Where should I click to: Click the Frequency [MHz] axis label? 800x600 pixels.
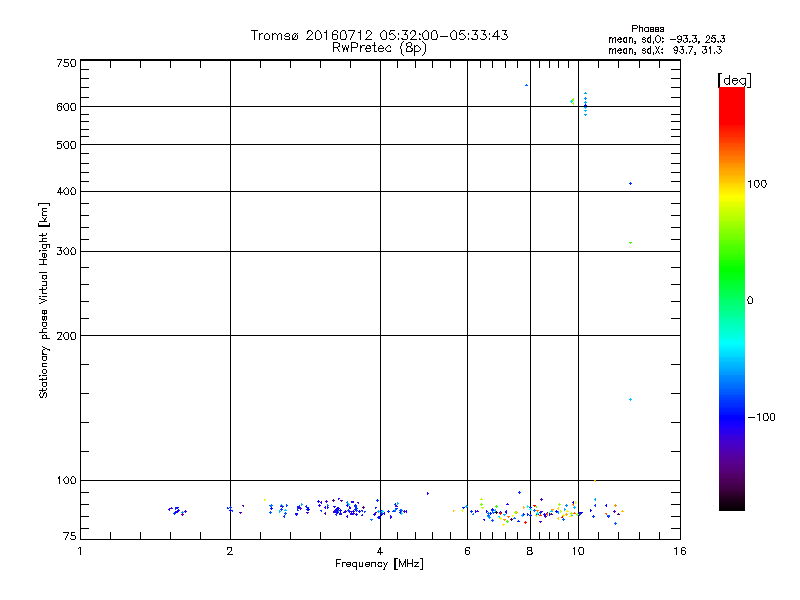pos(379,565)
